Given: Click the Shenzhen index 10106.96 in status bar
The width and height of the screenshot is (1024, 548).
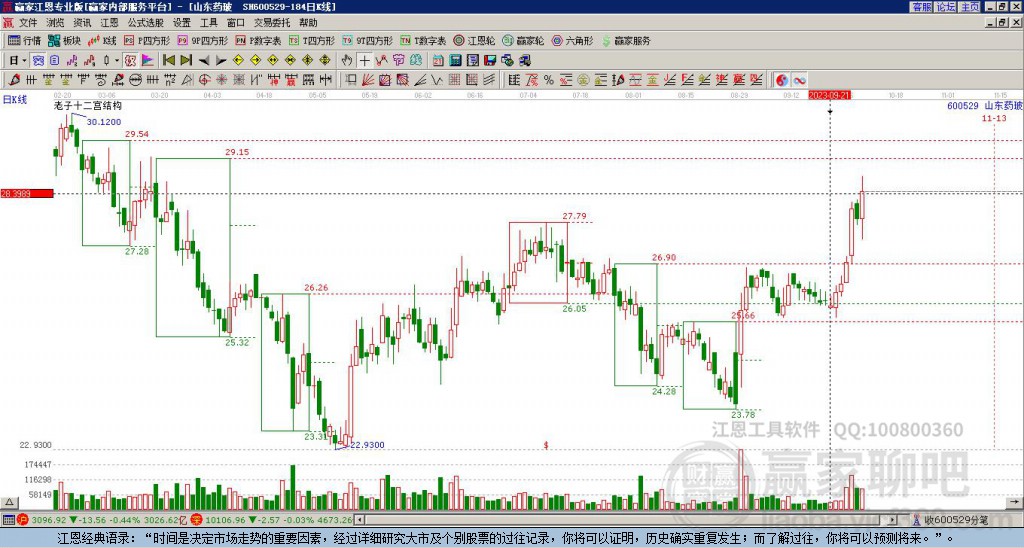Looking at the screenshot, I should pos(227,521).
